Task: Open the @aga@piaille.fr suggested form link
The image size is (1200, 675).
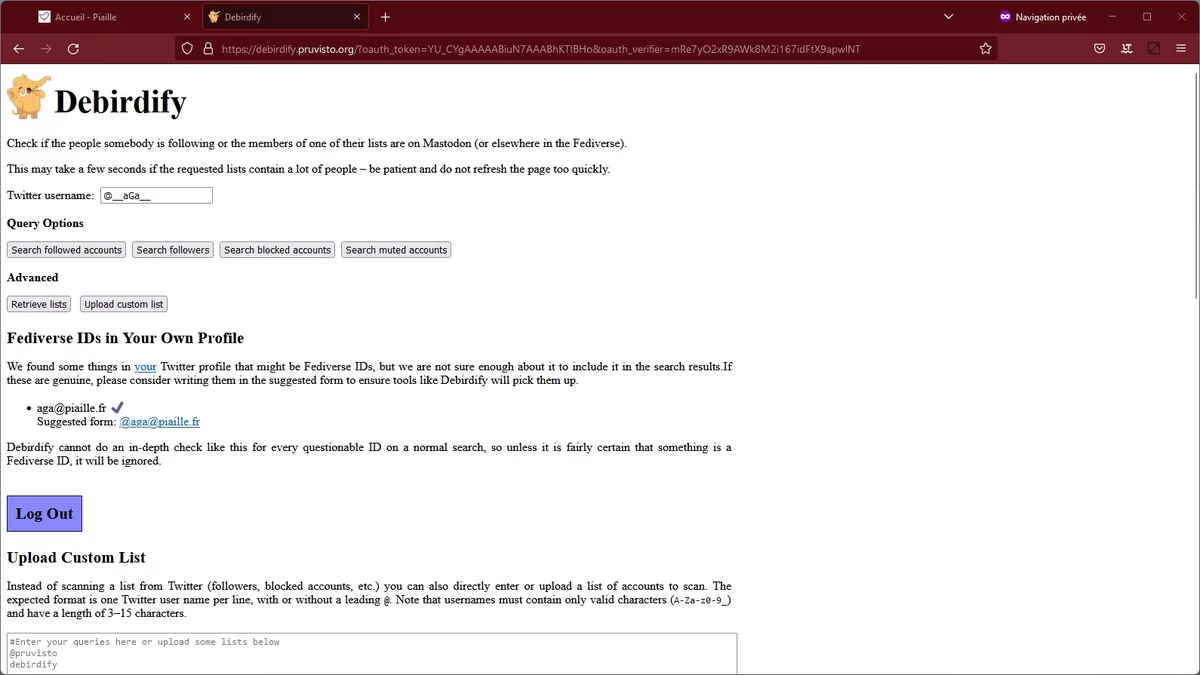Action: pyautogui.click(x=160, y=422)
